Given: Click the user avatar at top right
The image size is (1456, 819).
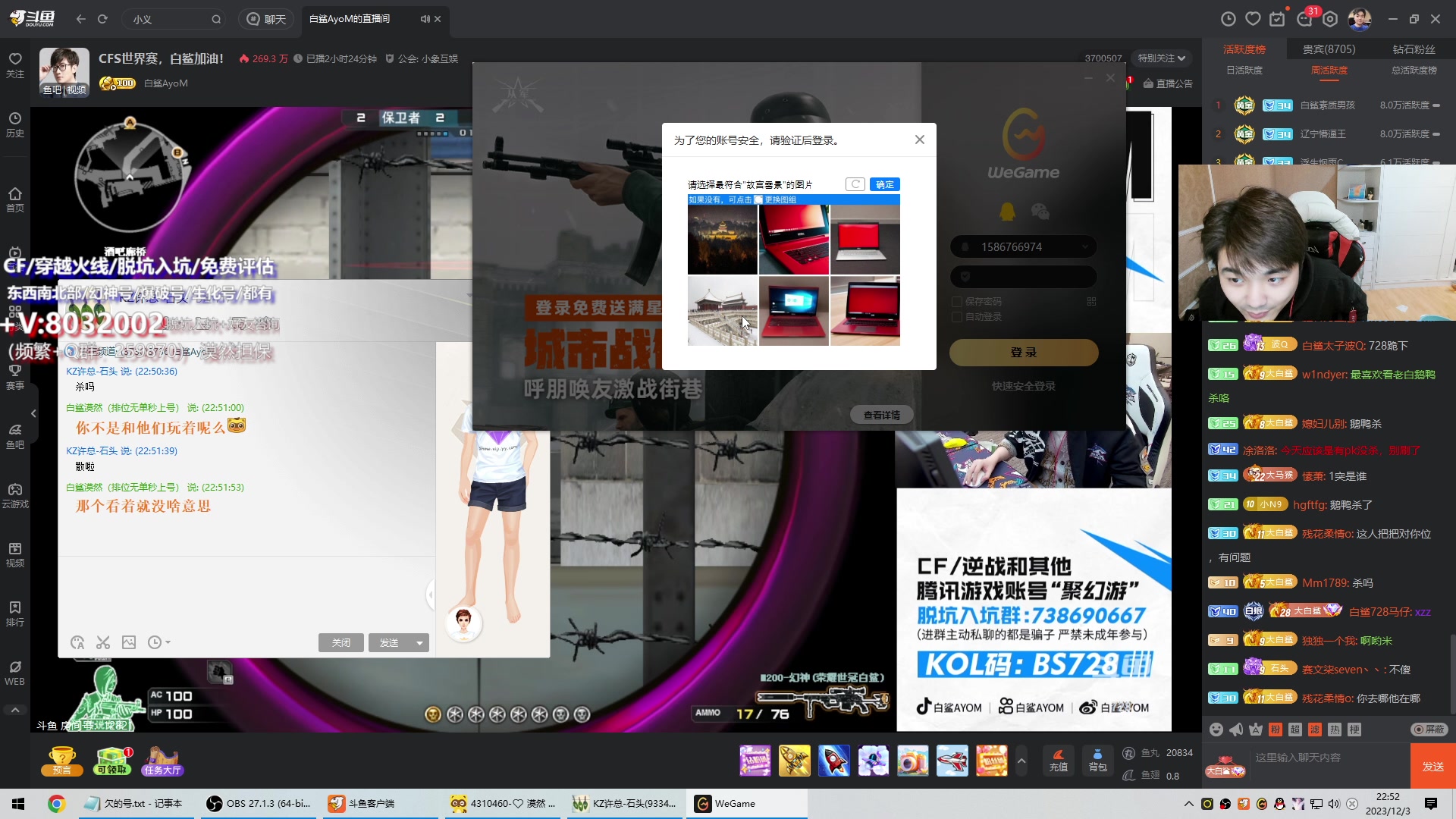Looking at the screenshot, I should [x=1359, y=19].
